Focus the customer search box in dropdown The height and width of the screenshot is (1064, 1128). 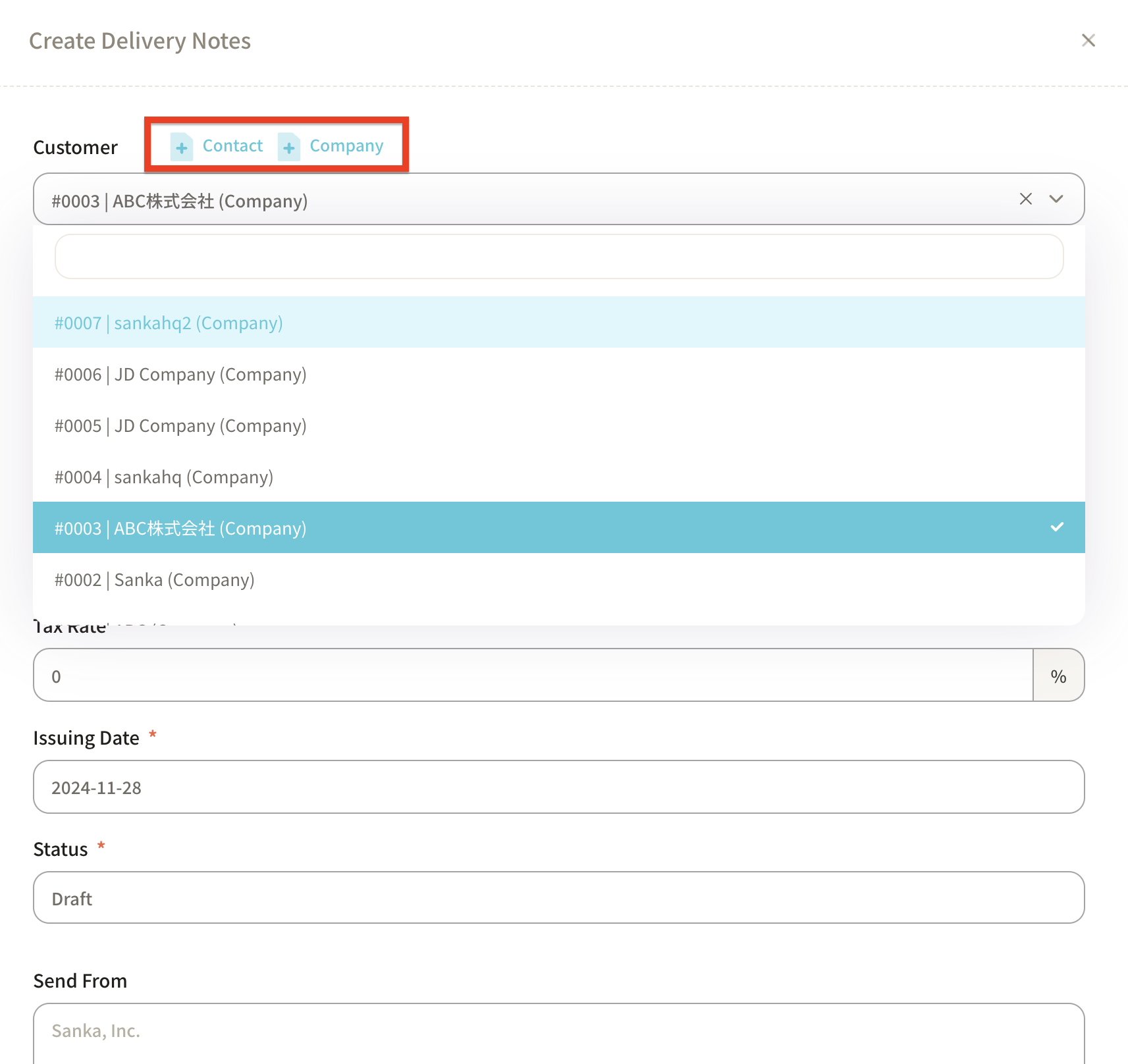558,257
